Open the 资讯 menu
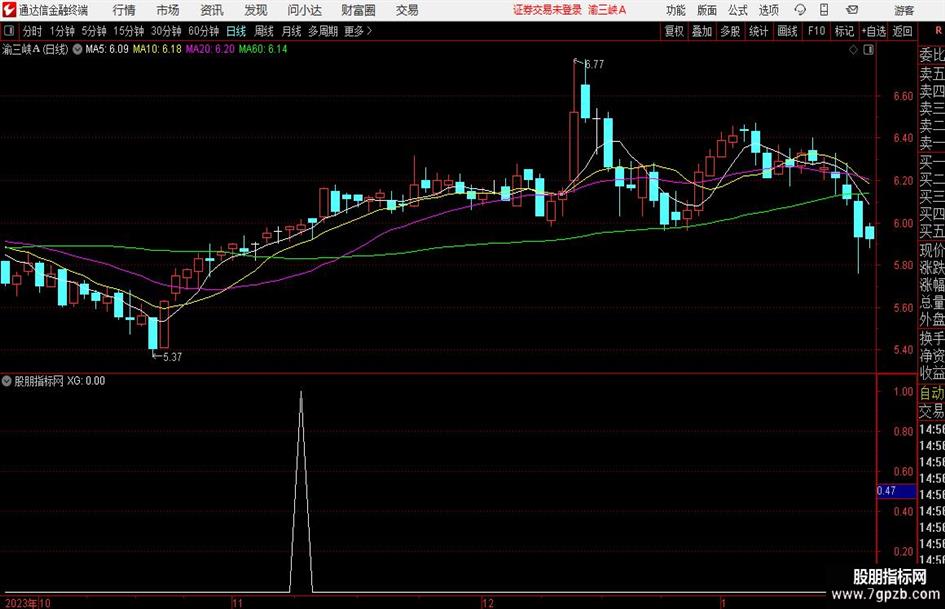 click(x=212, y=10)
